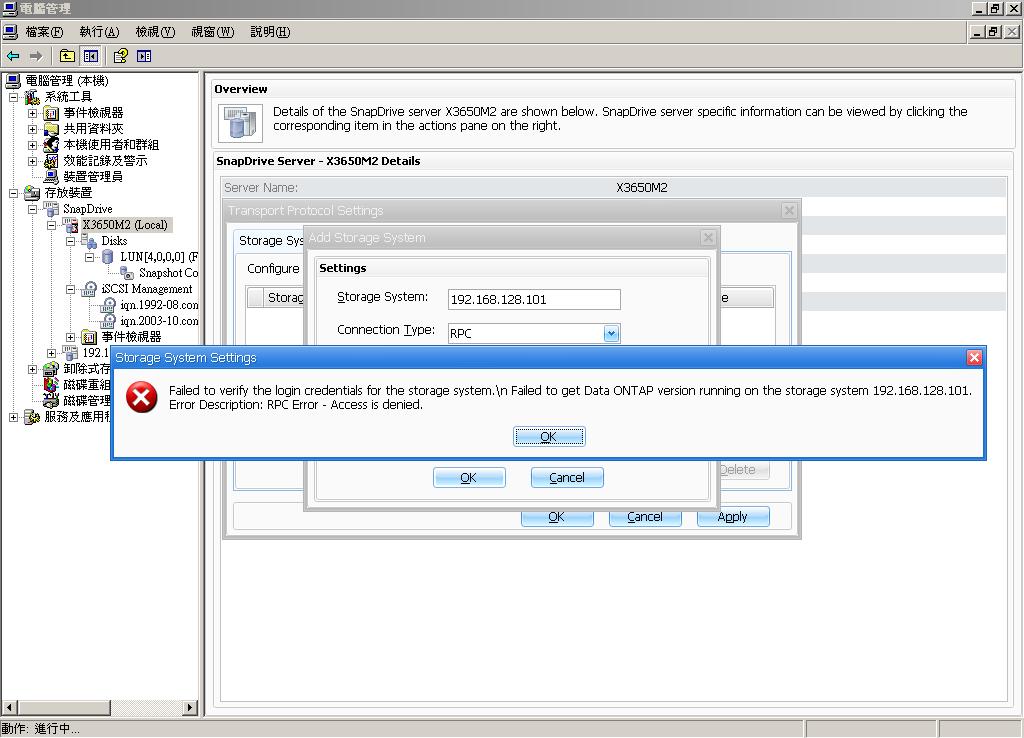The image size is (1024, 738).
Task: Select the Storage System tab
Action: click(269, 240)
